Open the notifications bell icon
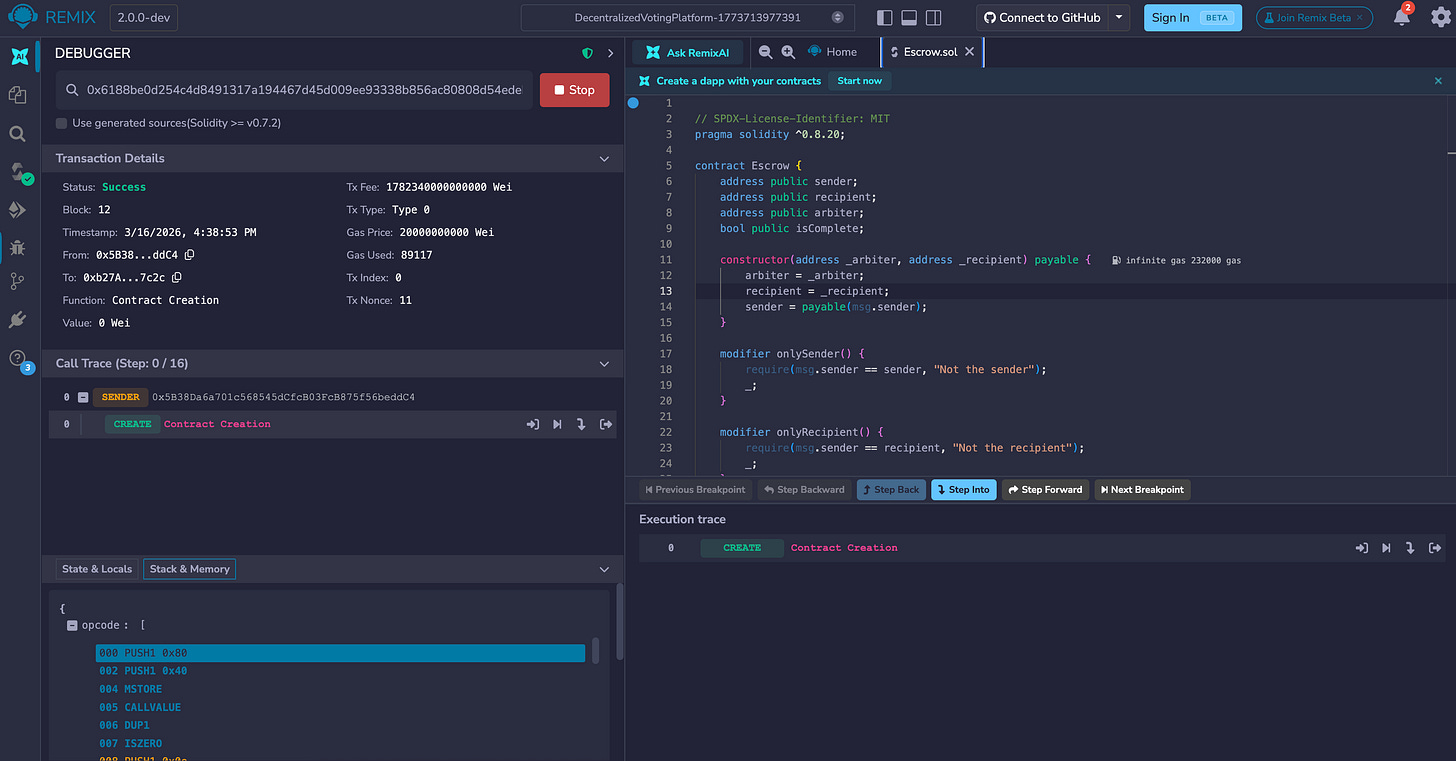 click(x=1402, y=17)
